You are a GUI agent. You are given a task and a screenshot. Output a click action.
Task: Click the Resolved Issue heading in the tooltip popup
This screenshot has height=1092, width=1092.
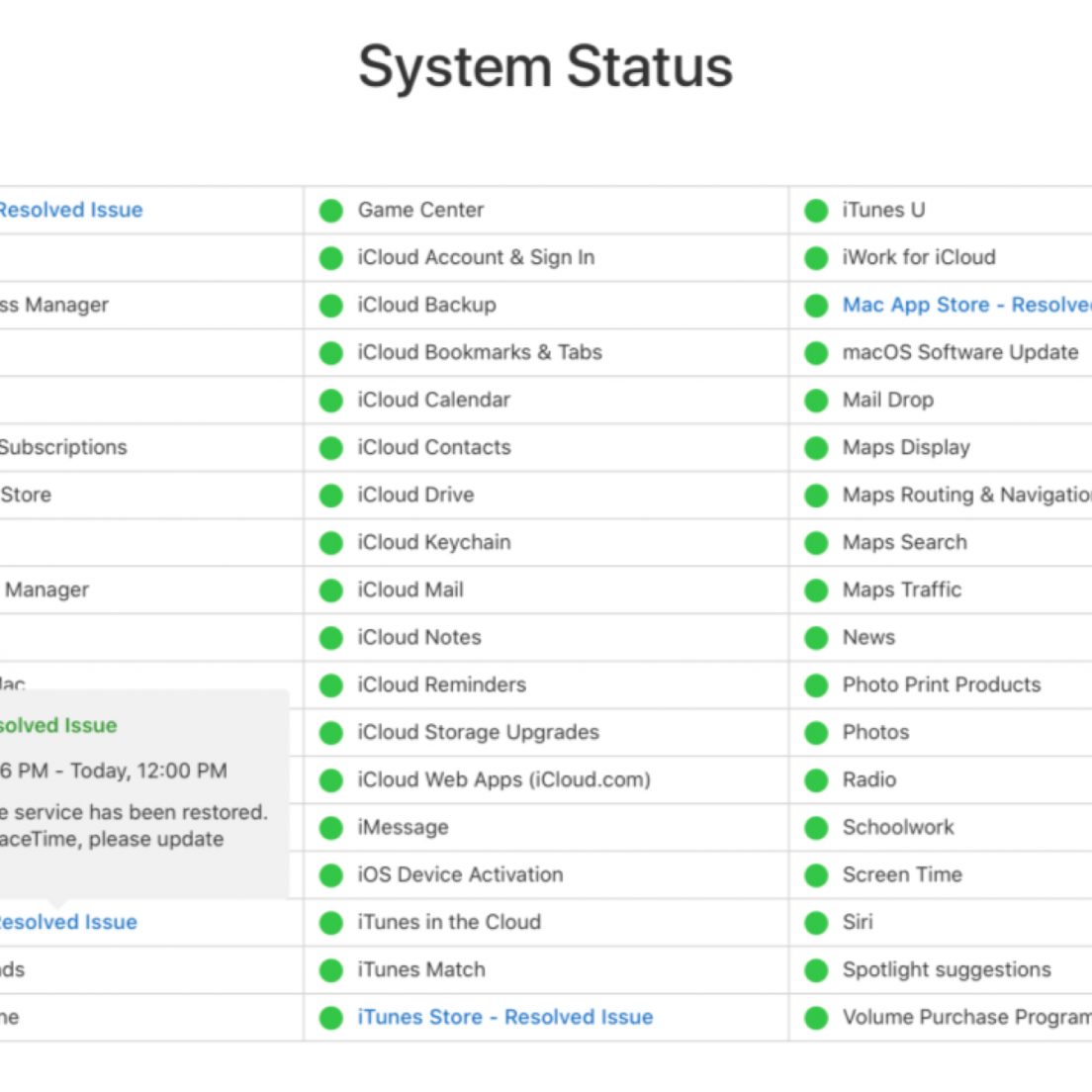[x=57, y=725]
